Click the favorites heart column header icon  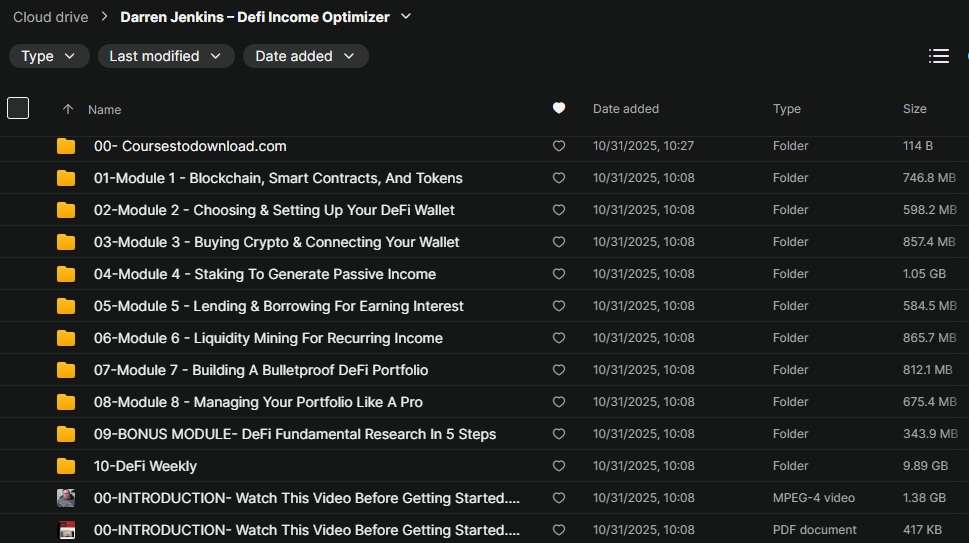(559, 109)
